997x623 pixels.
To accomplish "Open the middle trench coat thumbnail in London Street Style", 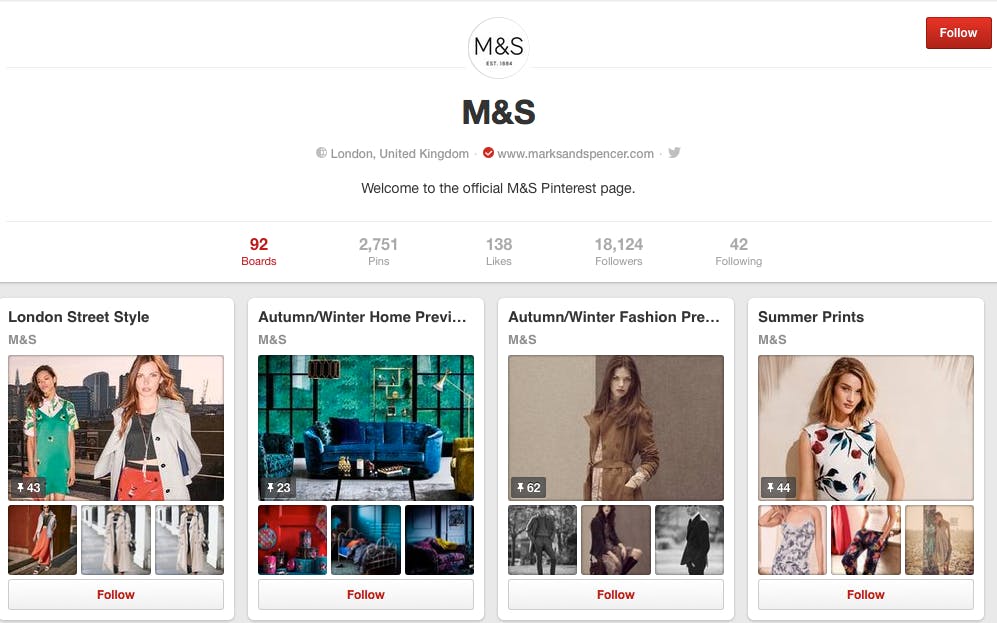I will [x=116, y=540].
